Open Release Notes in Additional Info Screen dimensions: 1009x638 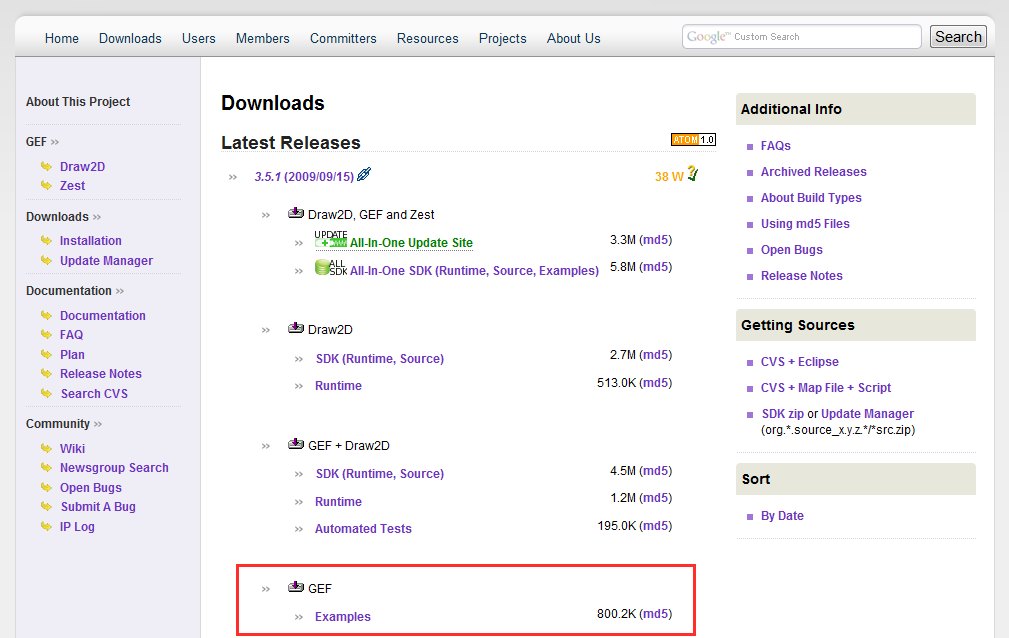(x=801, y=276)
